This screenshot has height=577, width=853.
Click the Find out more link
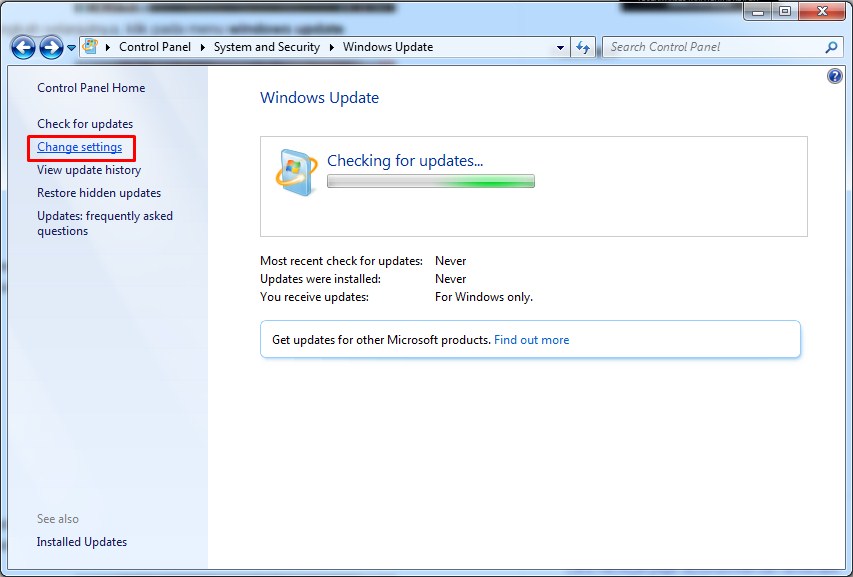(x=531, y=340)
